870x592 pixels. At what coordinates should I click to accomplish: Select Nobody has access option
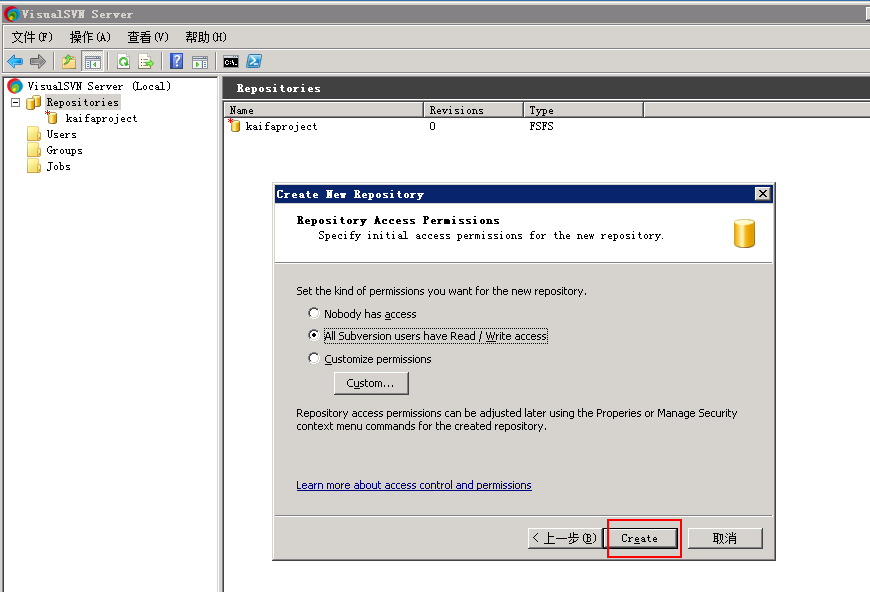(313, 313)
